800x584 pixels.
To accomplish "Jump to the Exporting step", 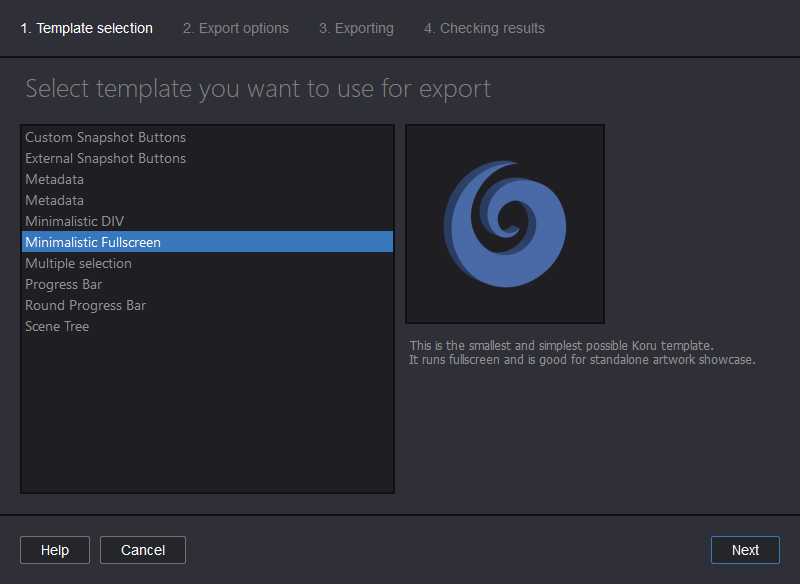I will click(x=356, y=28).
